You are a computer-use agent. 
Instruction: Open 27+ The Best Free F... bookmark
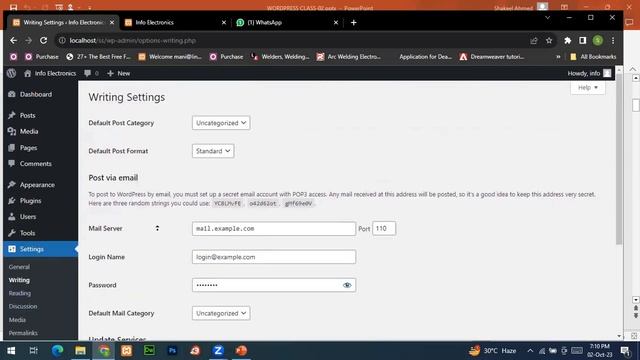tap(98, 57)
